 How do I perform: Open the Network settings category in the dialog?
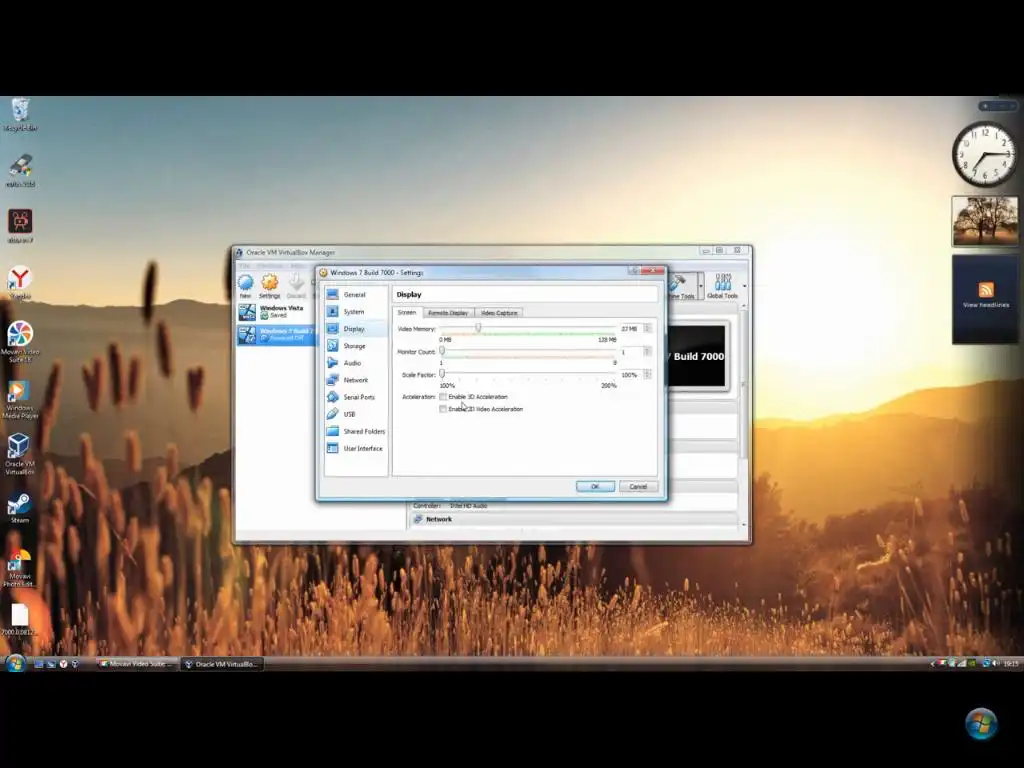[356, 379]
